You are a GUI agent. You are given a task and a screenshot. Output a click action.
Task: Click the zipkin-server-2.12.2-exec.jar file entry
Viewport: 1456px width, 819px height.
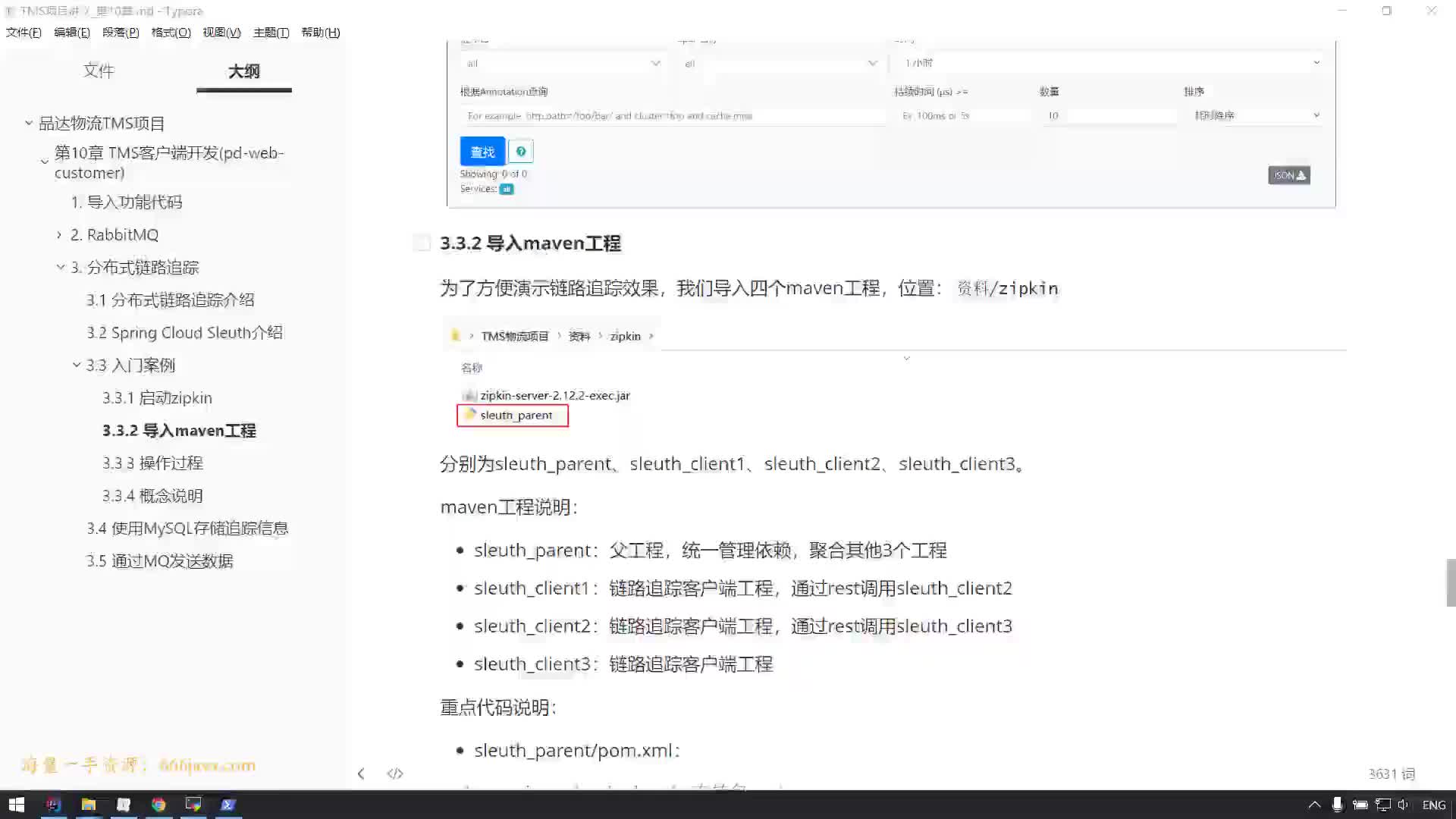tap(547, 395)
